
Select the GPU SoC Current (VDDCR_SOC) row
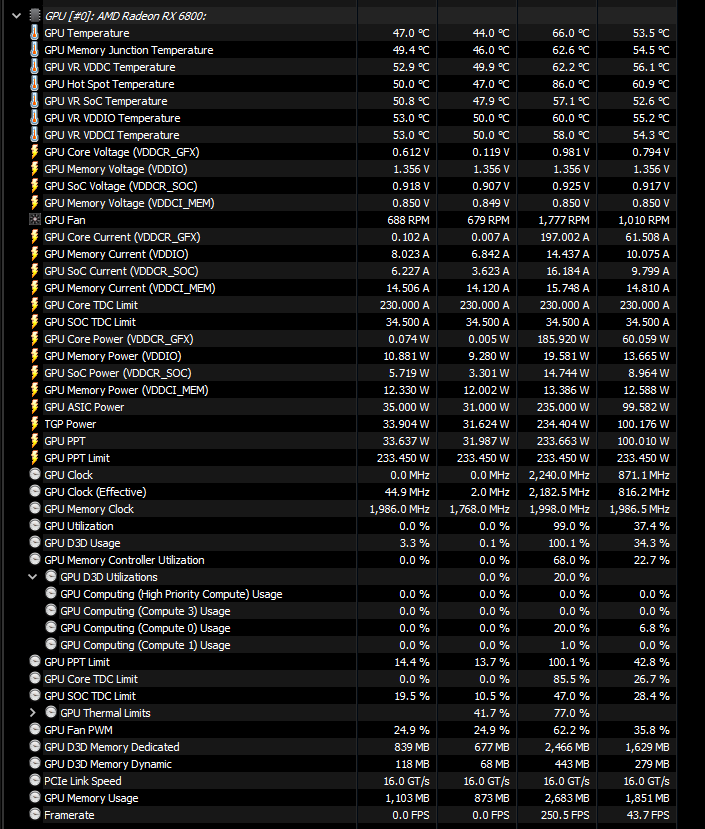[x=352, y=271]
